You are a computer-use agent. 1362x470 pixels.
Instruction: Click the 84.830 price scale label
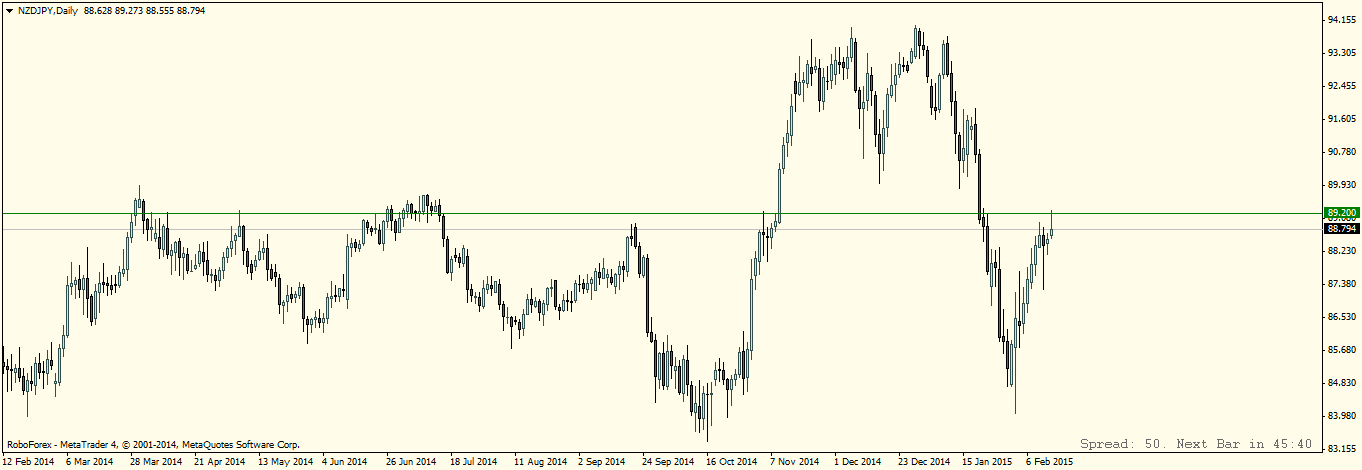coord(1341,383)
